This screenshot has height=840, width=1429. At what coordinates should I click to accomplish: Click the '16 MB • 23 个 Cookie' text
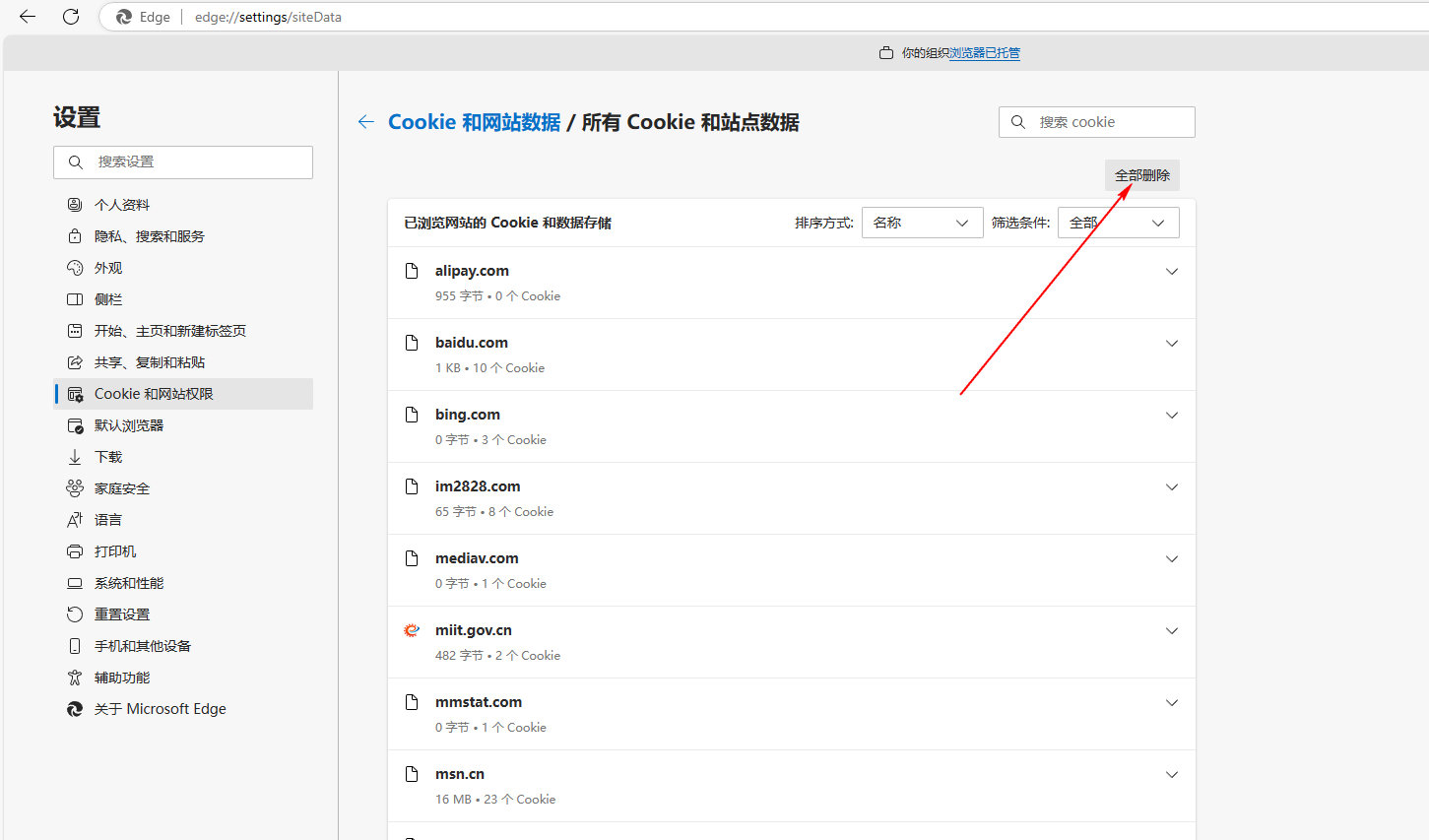[495, 800]
